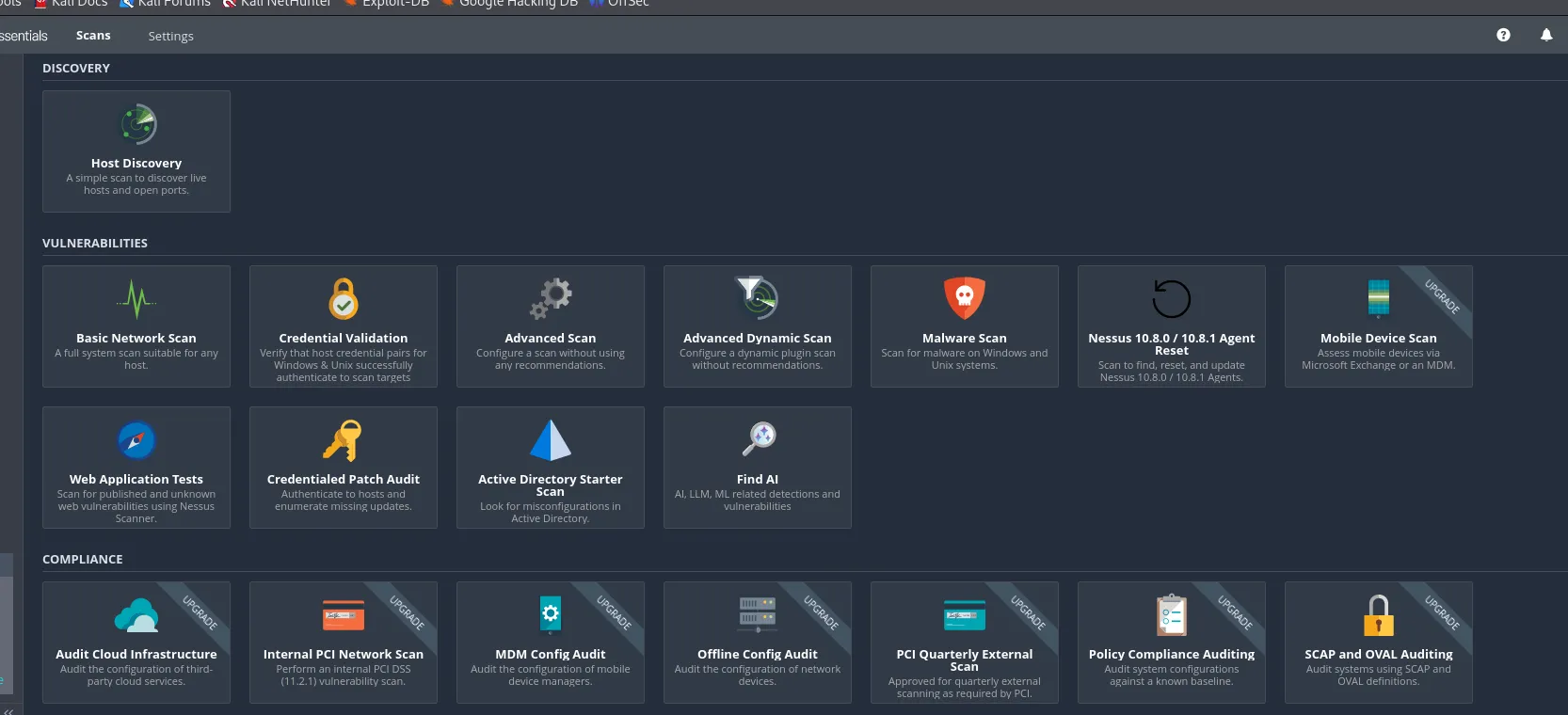Click the Exploit-DB bookmark
Viewport: 1568px width, 715px height.
[x=394, y=4]
